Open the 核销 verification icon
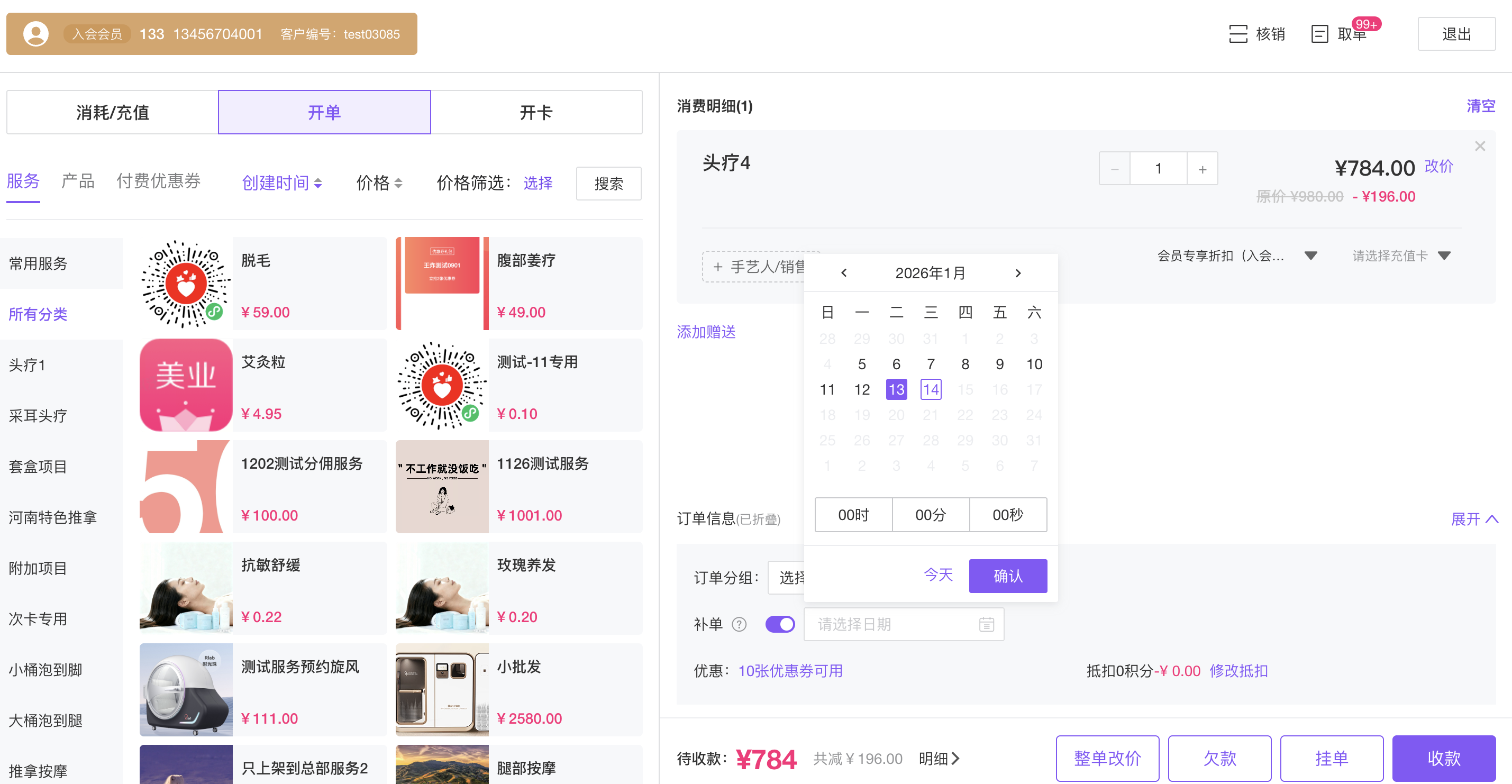The height and width of the screenshot is (784, 1512). pos(1238,34)
